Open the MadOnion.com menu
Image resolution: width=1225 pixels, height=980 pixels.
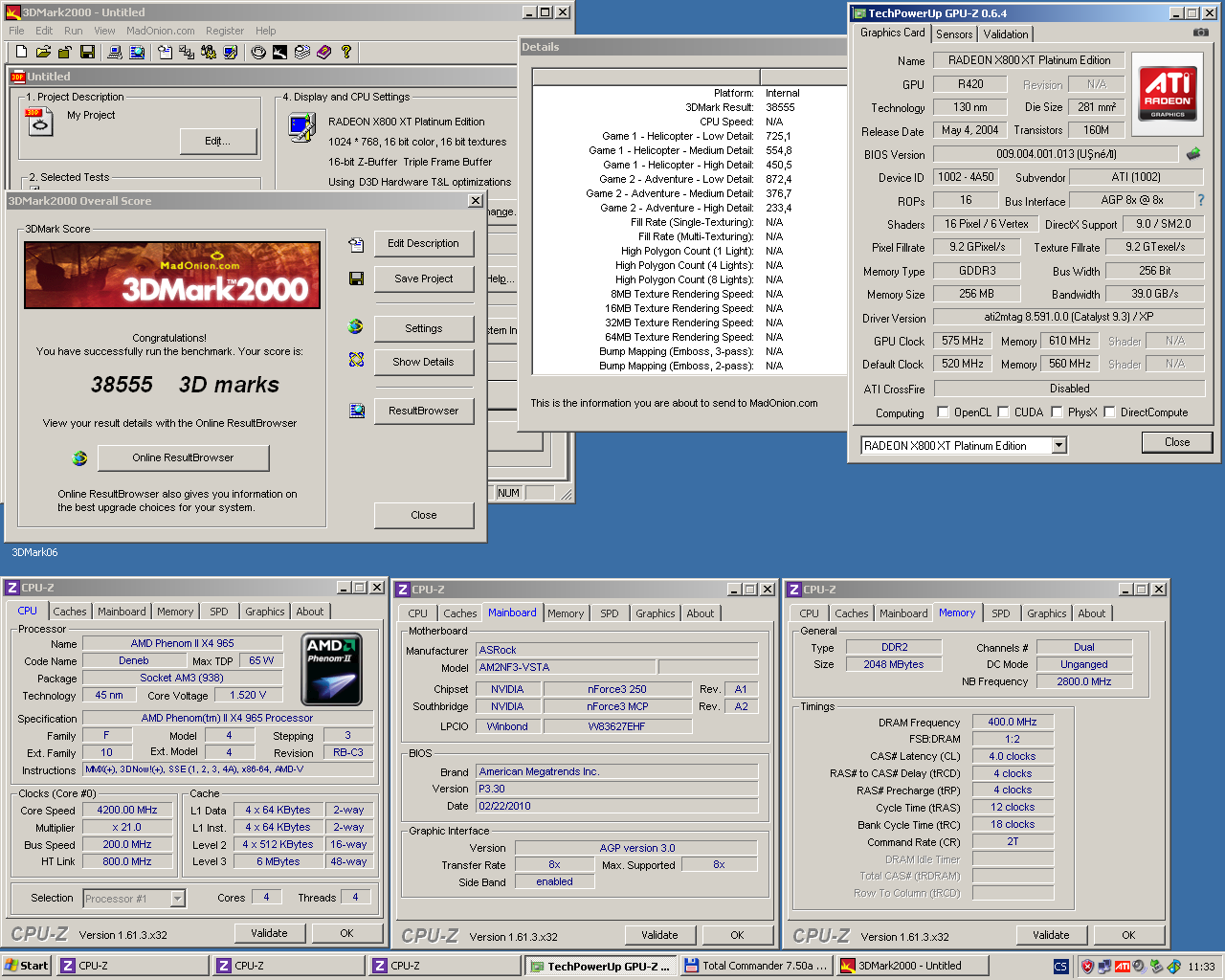click(161, 31)
